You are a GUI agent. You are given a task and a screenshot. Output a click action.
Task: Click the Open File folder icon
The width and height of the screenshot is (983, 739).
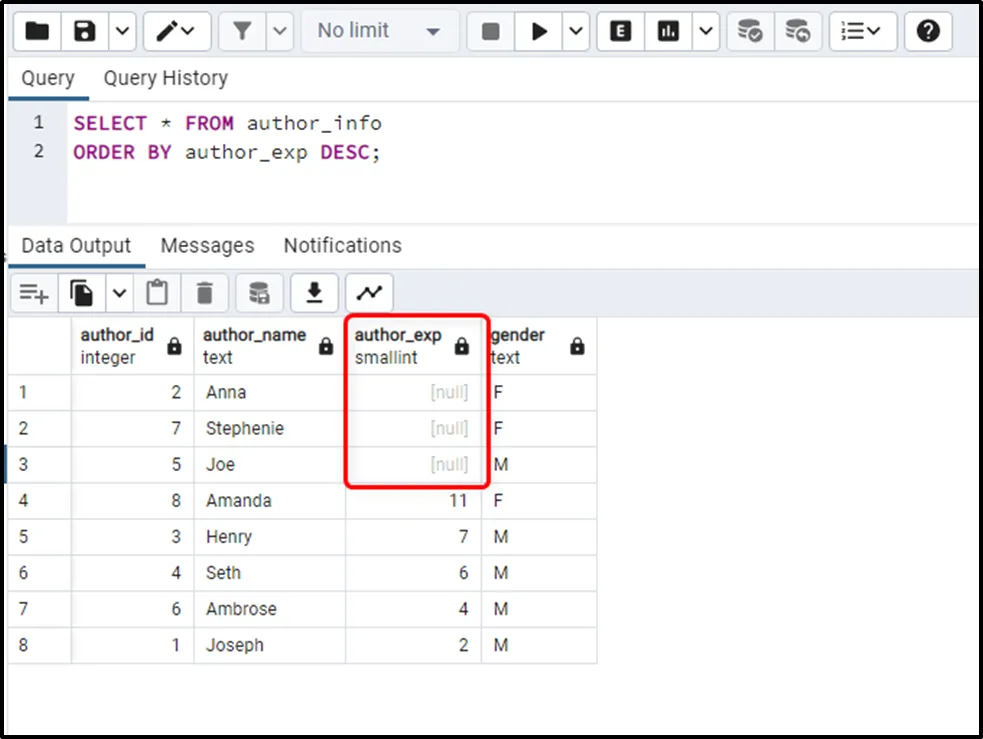click(37, 31)
